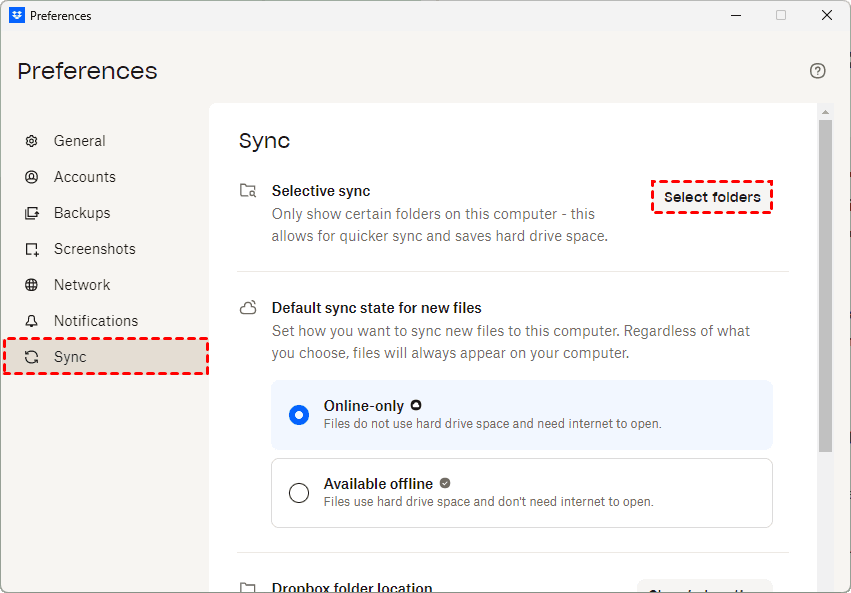
Task: Click the cloud badge next to Online-only
Action: [x=416, y=405]
